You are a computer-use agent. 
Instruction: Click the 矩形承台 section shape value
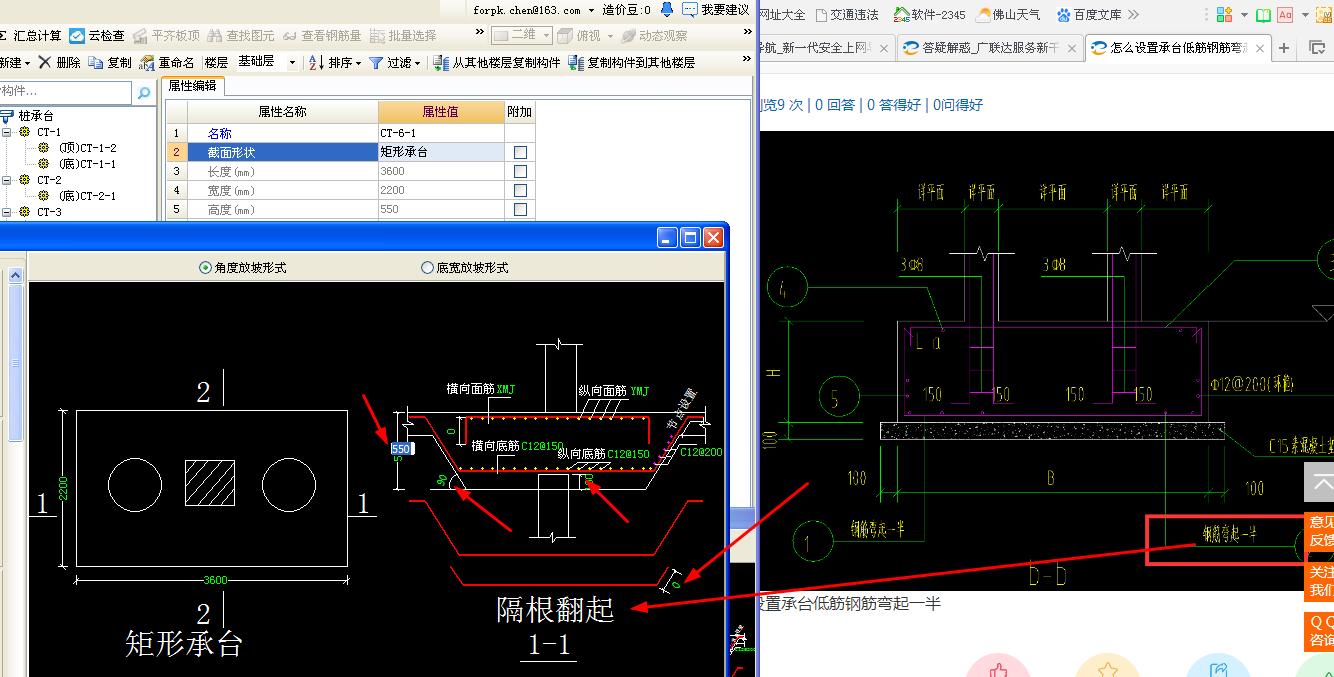click(x=441, y=152)
